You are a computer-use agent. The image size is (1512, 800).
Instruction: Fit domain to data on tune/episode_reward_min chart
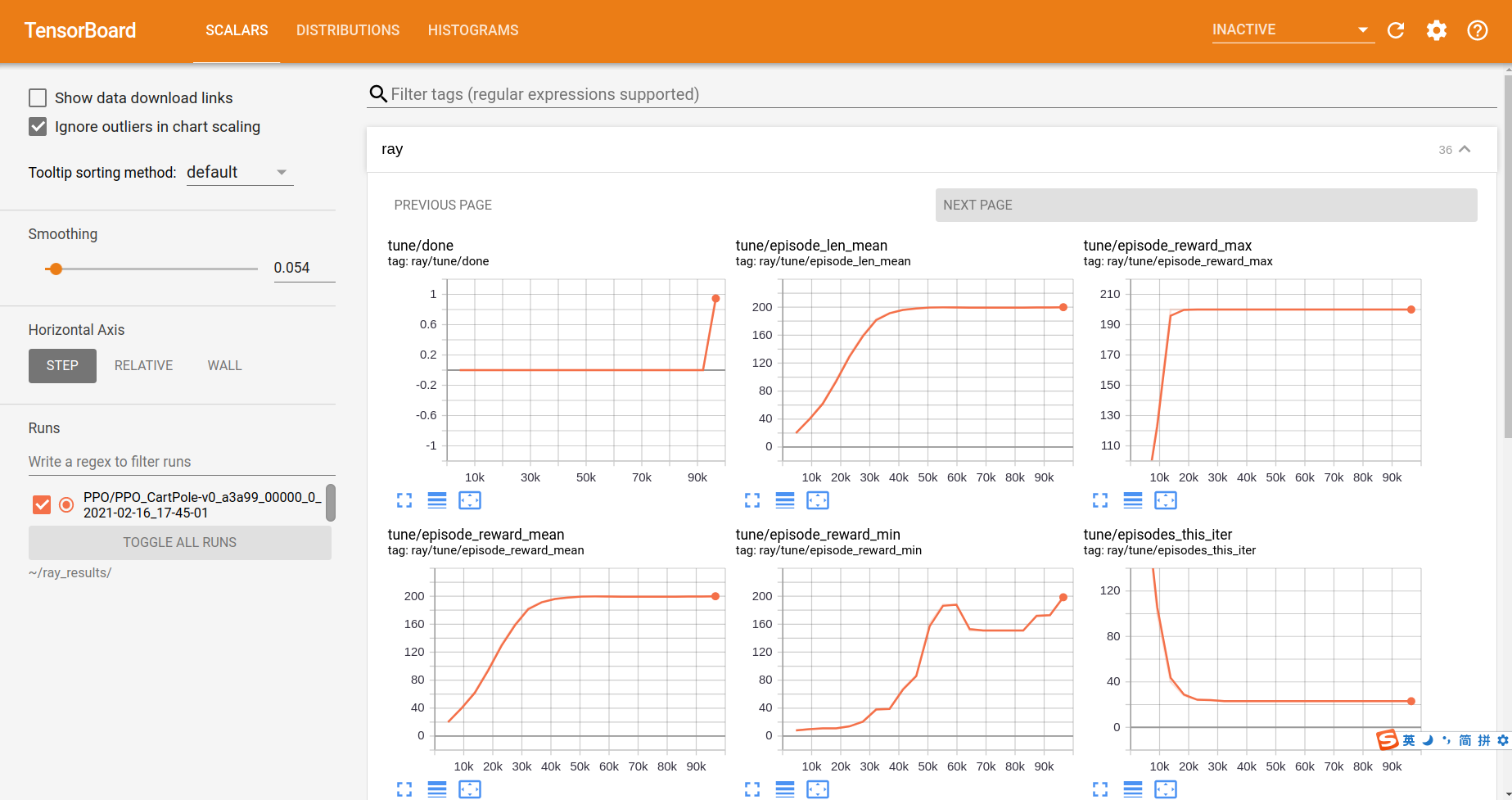point(818,789)
